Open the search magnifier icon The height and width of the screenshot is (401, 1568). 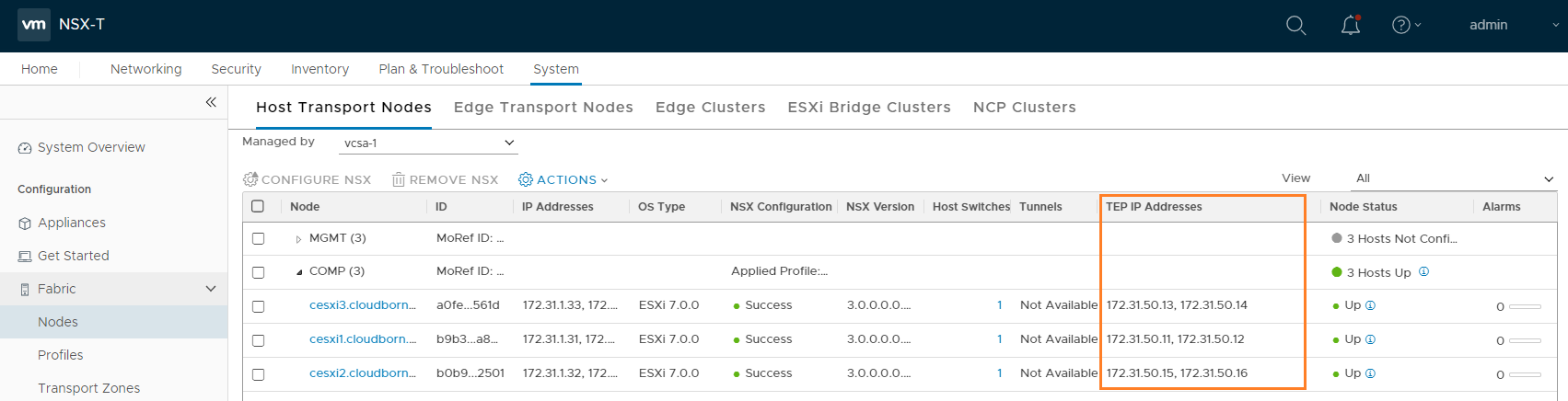pos(1295,26)
